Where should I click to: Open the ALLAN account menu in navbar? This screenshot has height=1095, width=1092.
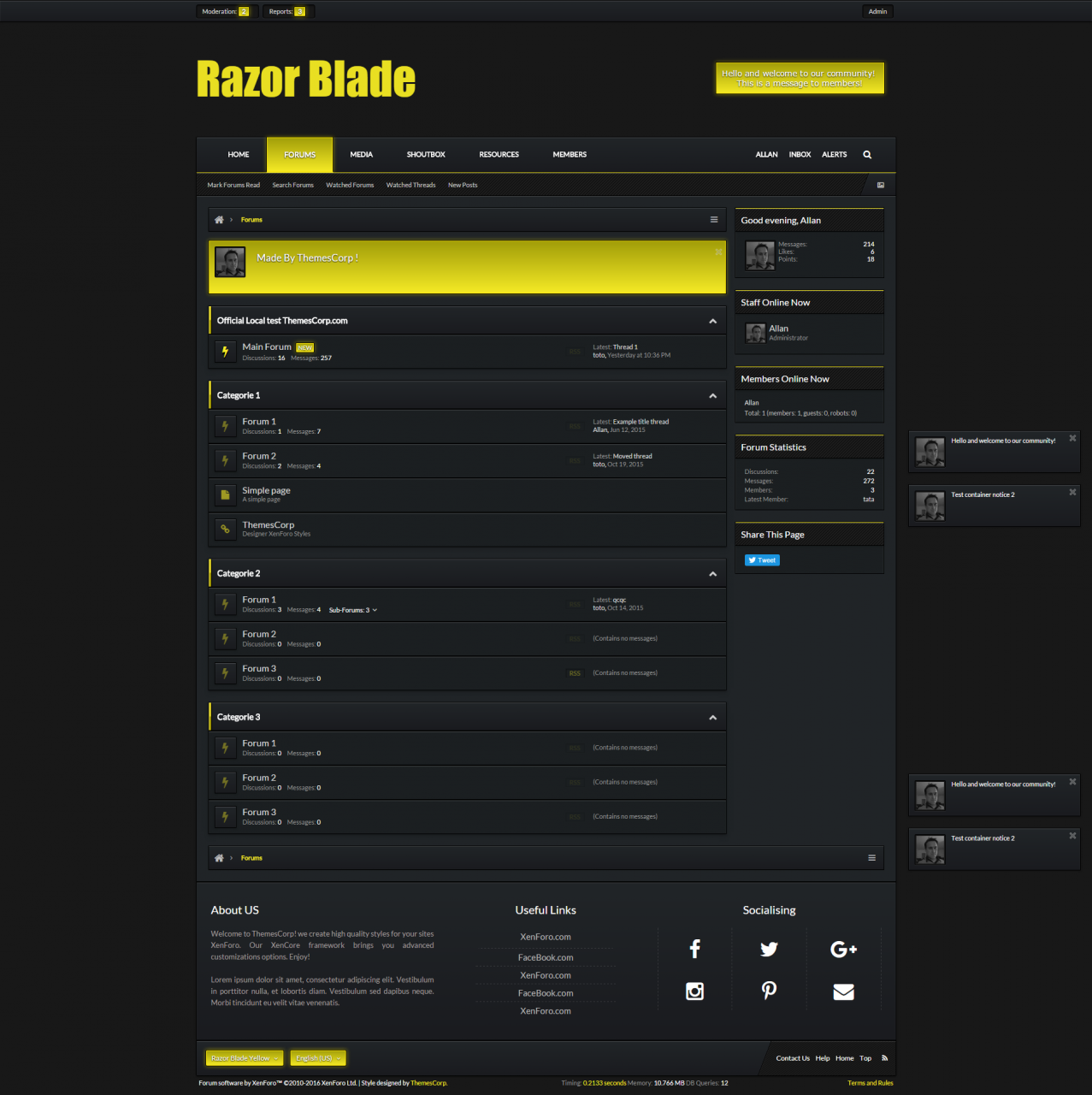(766, 155)
